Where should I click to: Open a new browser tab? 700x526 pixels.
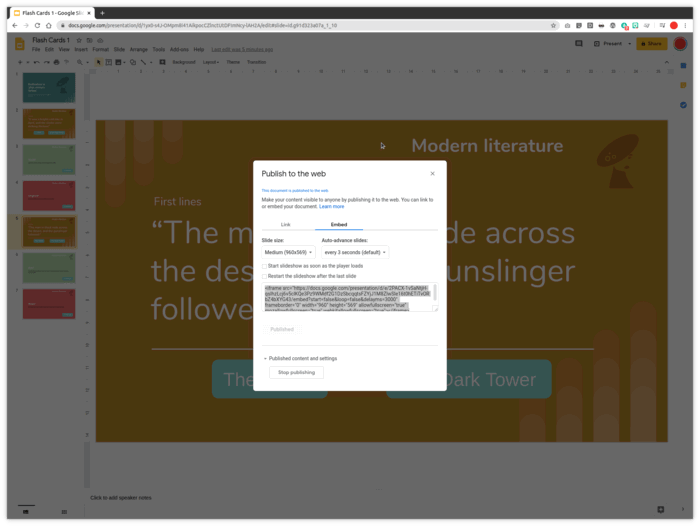pos(102,13)
